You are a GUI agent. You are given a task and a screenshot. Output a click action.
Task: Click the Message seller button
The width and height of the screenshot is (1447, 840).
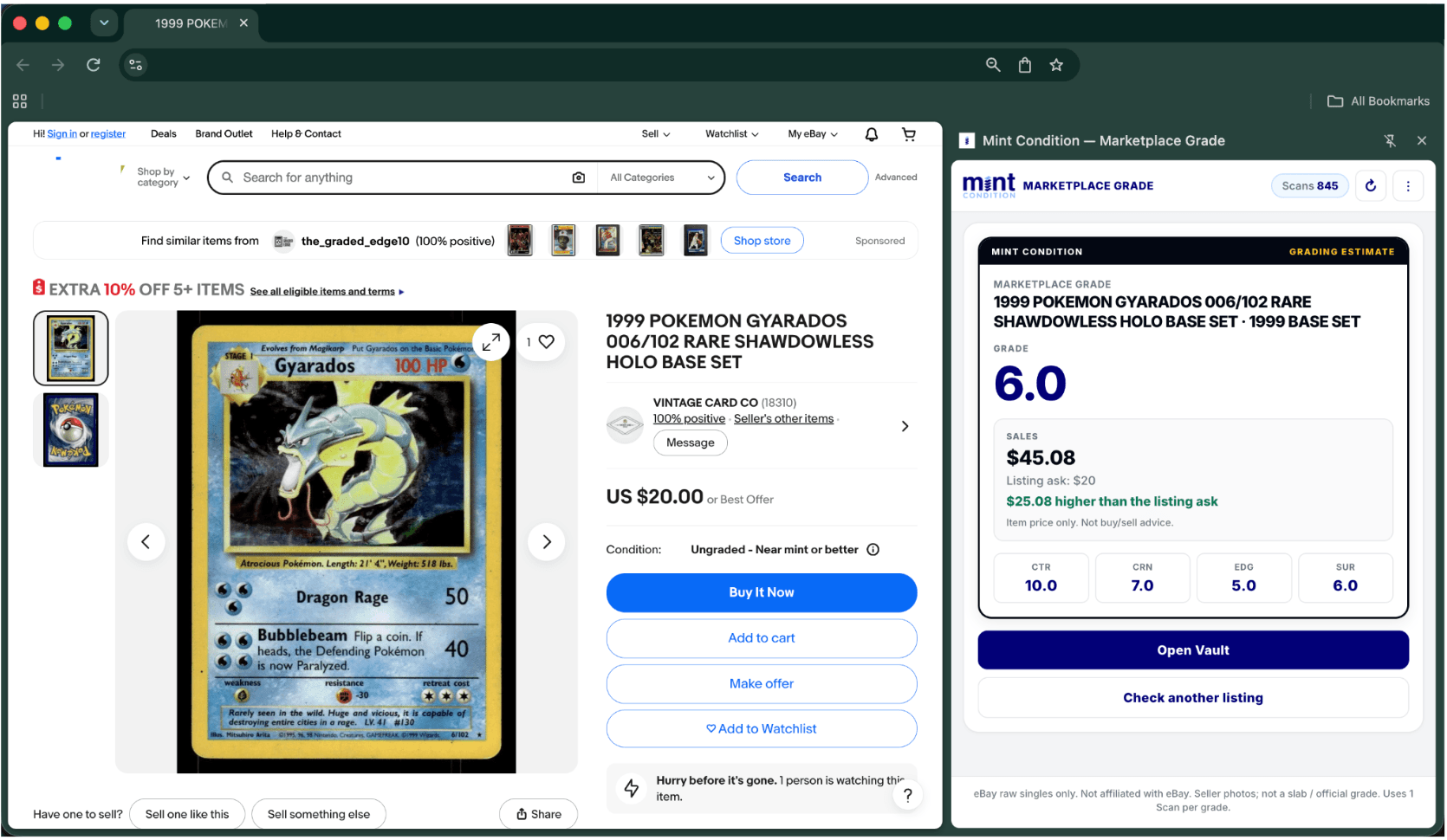691,443
